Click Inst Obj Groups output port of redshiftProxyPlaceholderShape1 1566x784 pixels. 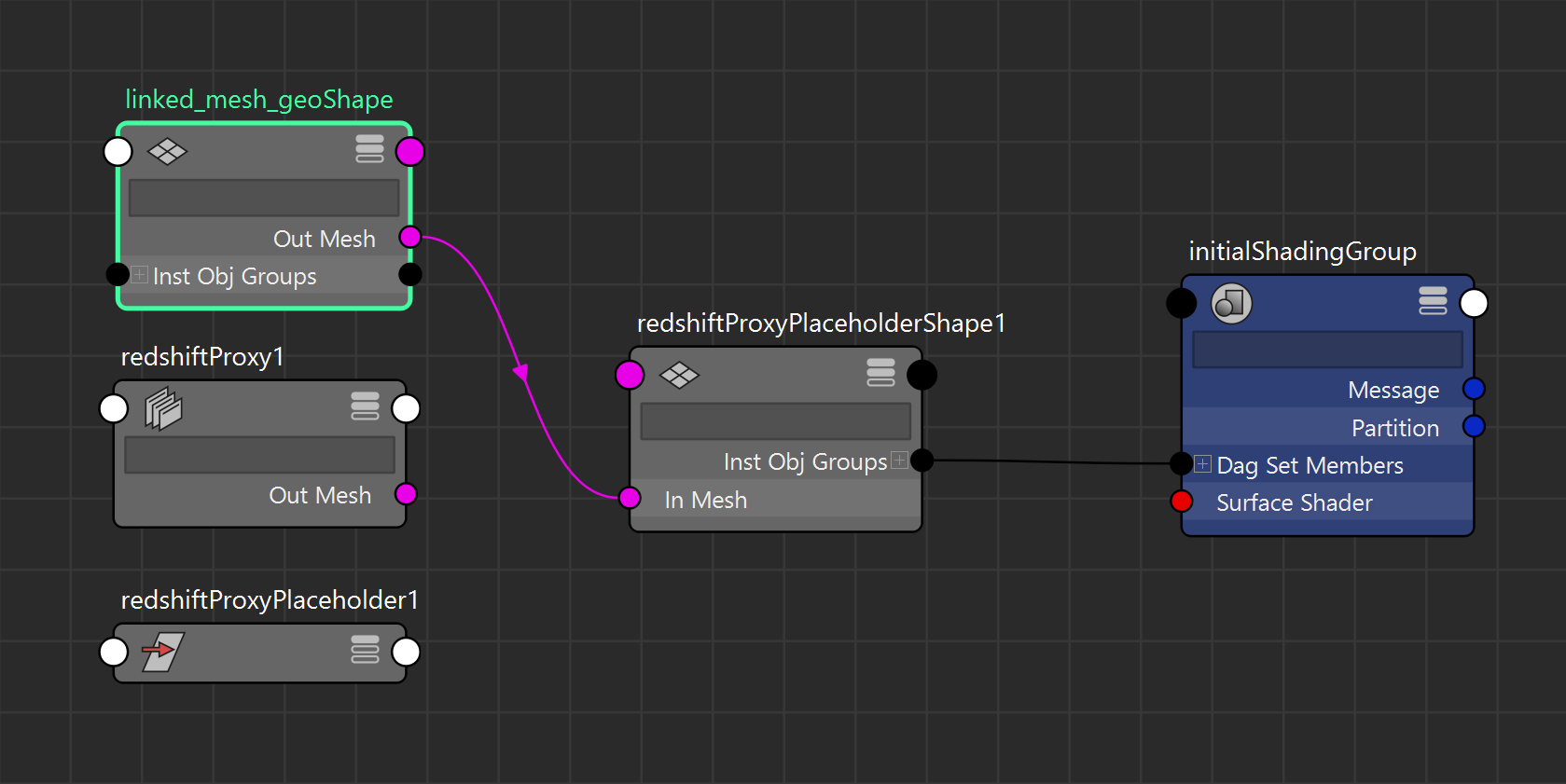tap(922, 460)
